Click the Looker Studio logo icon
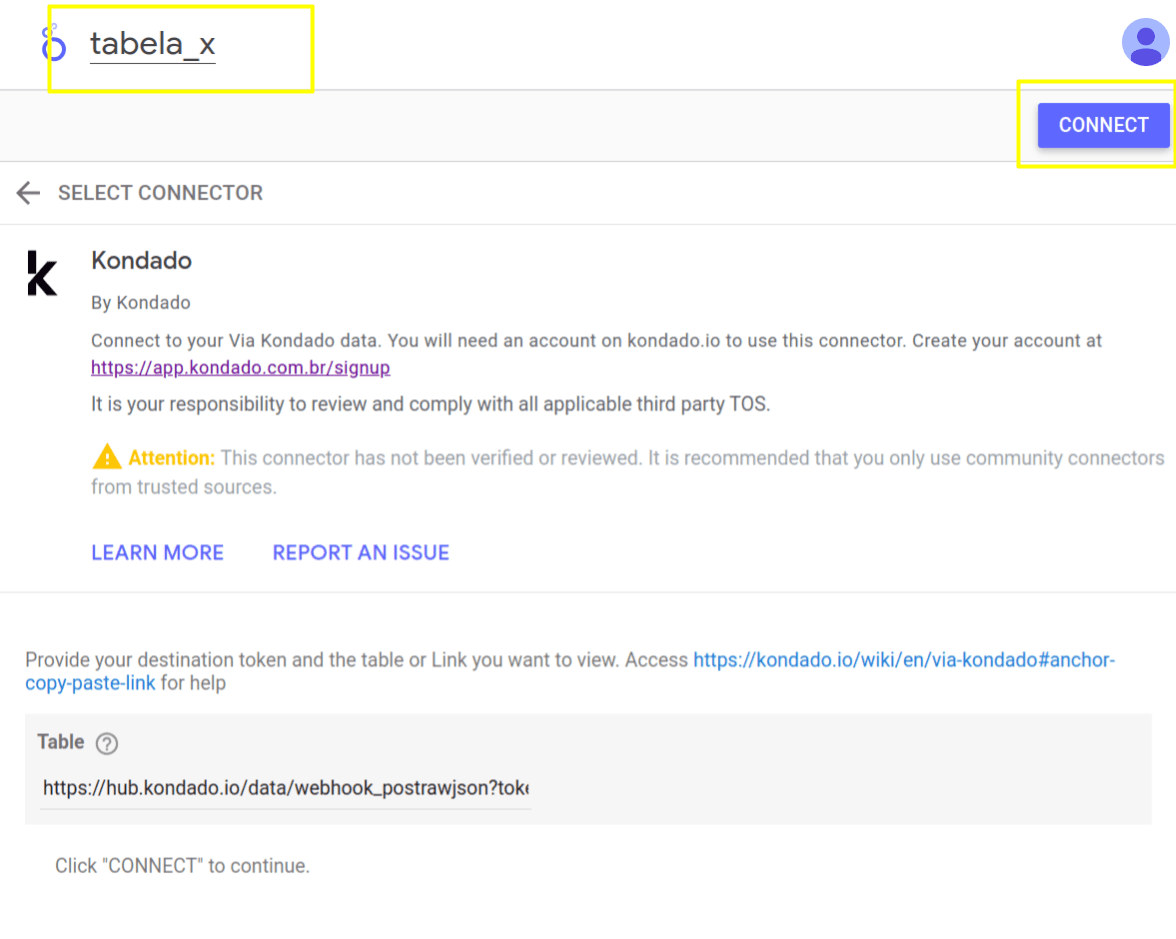Image resolution: width=1176 pixels, height=939 pixels. (53, 44)
